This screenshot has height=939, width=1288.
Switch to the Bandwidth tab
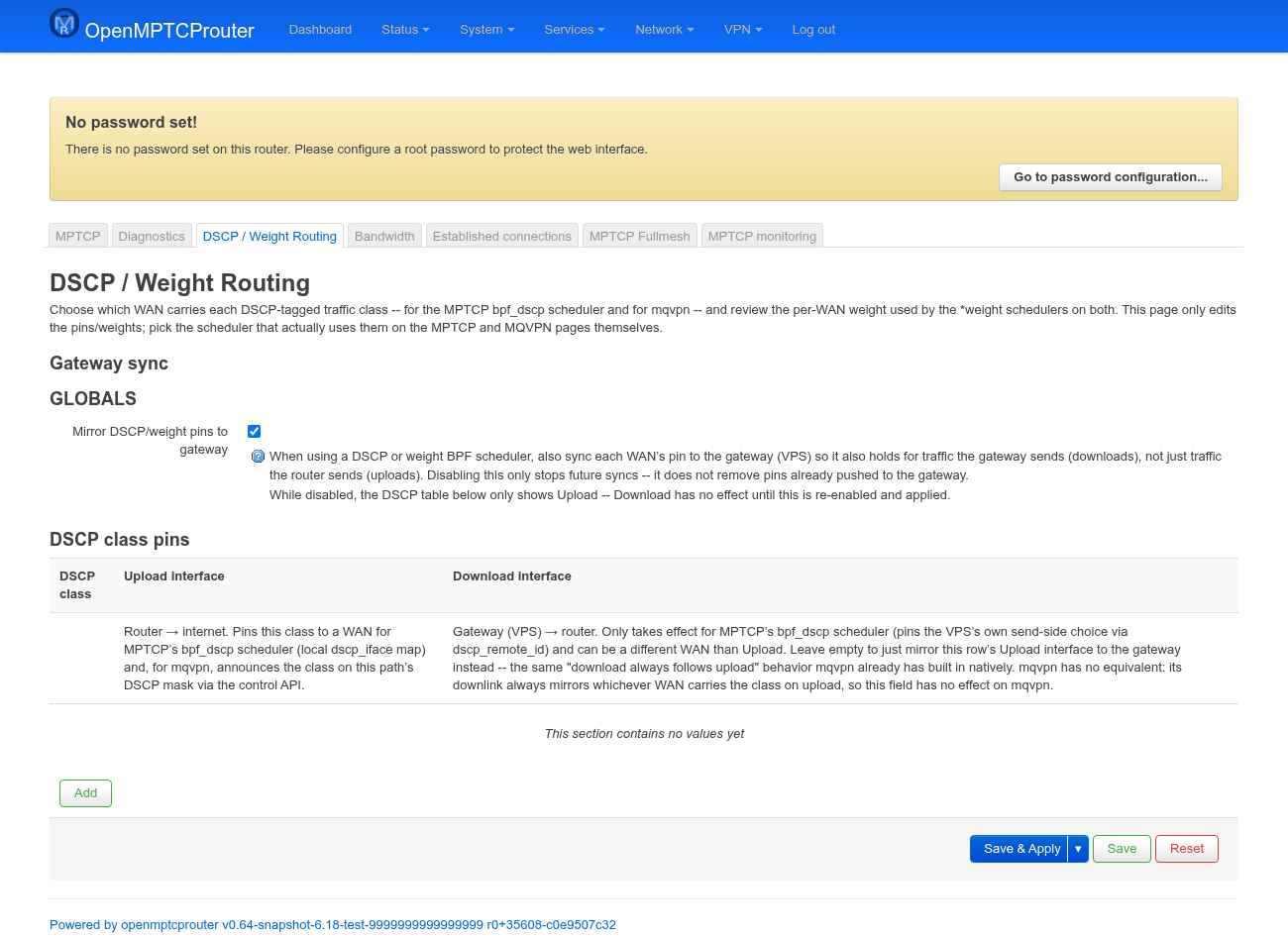click(x=384, y=236)
